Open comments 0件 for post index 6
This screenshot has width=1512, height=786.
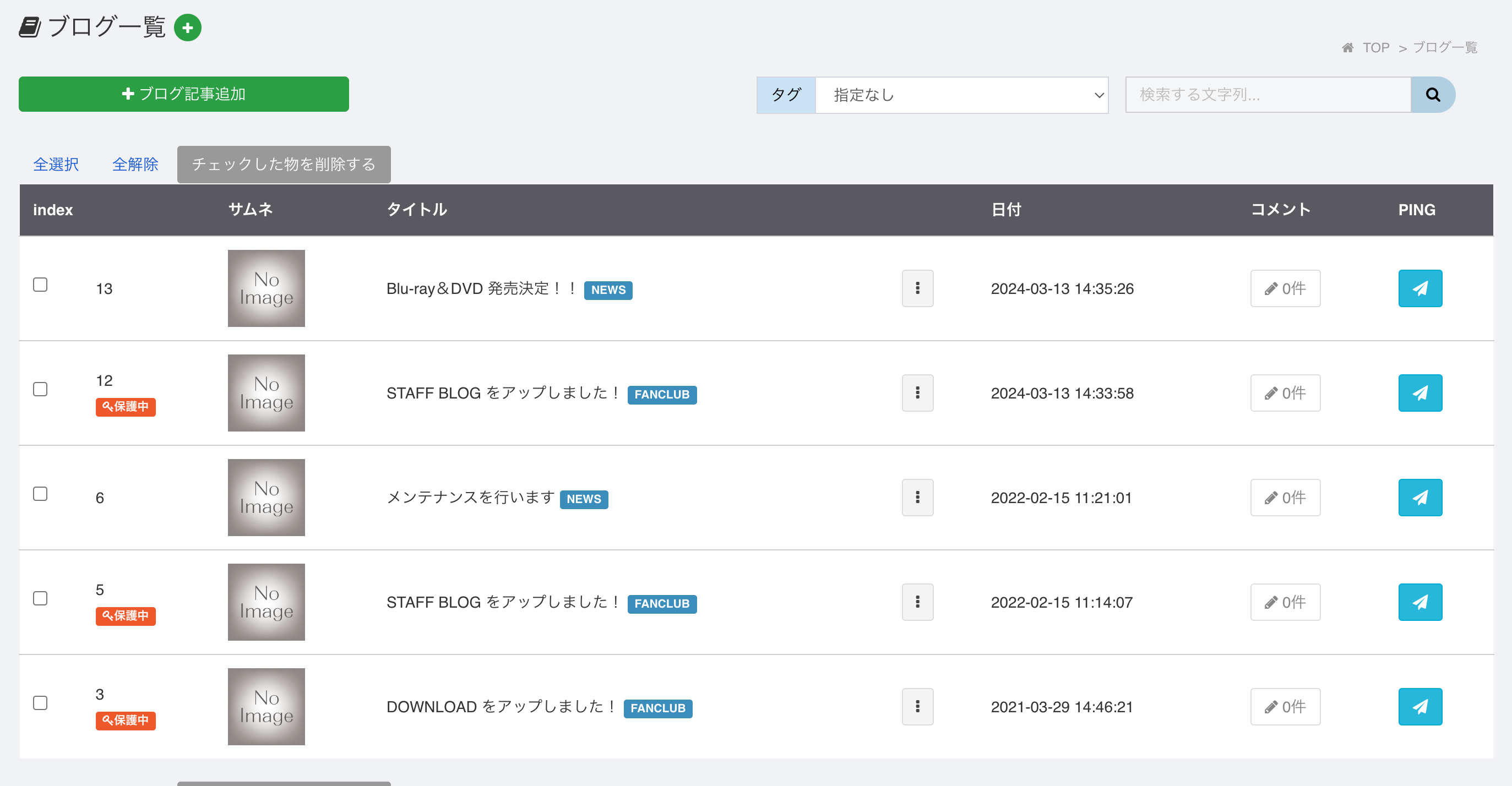1286,498
